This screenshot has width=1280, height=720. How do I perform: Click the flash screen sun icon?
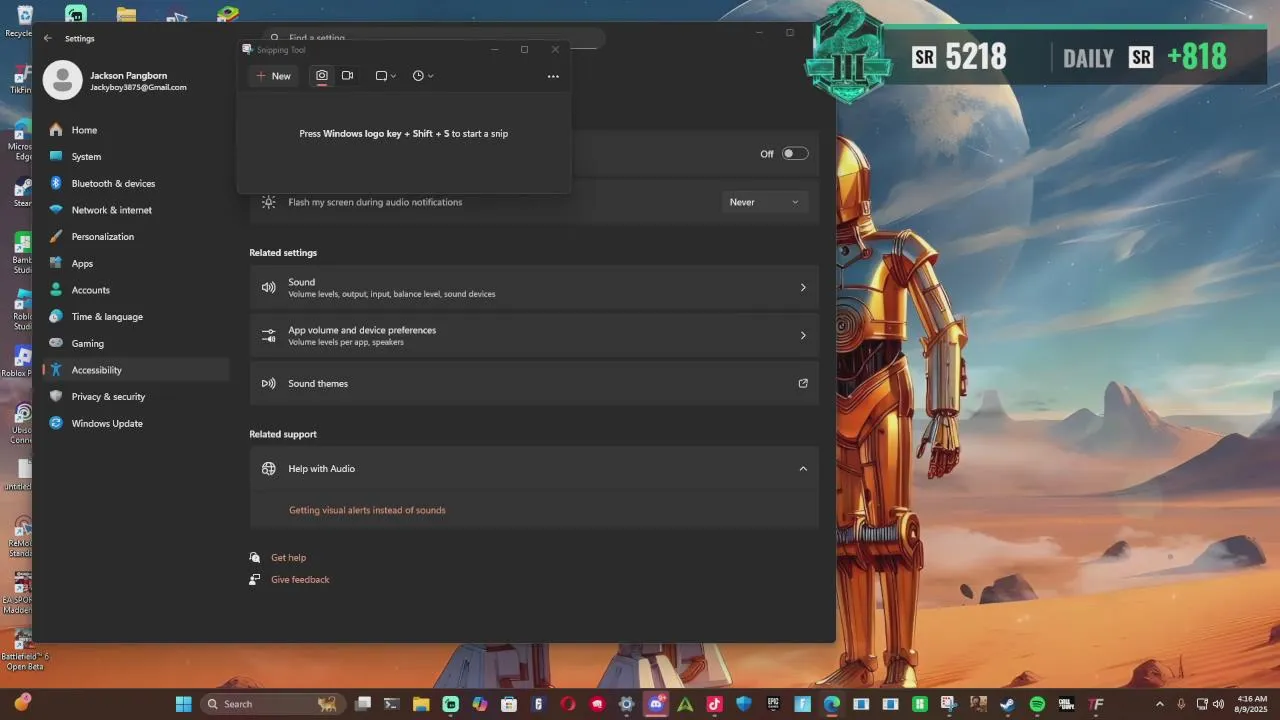click(x=268, y=202)
